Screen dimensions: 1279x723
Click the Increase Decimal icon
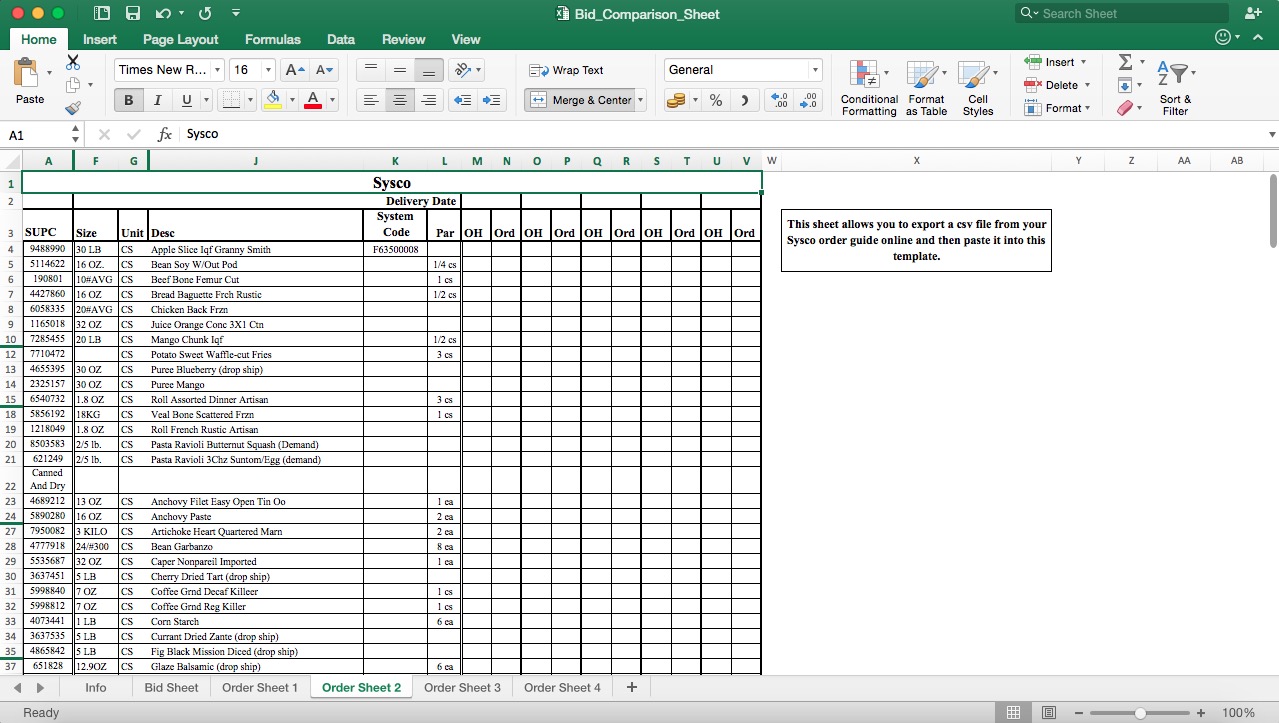tap(780, 100)
